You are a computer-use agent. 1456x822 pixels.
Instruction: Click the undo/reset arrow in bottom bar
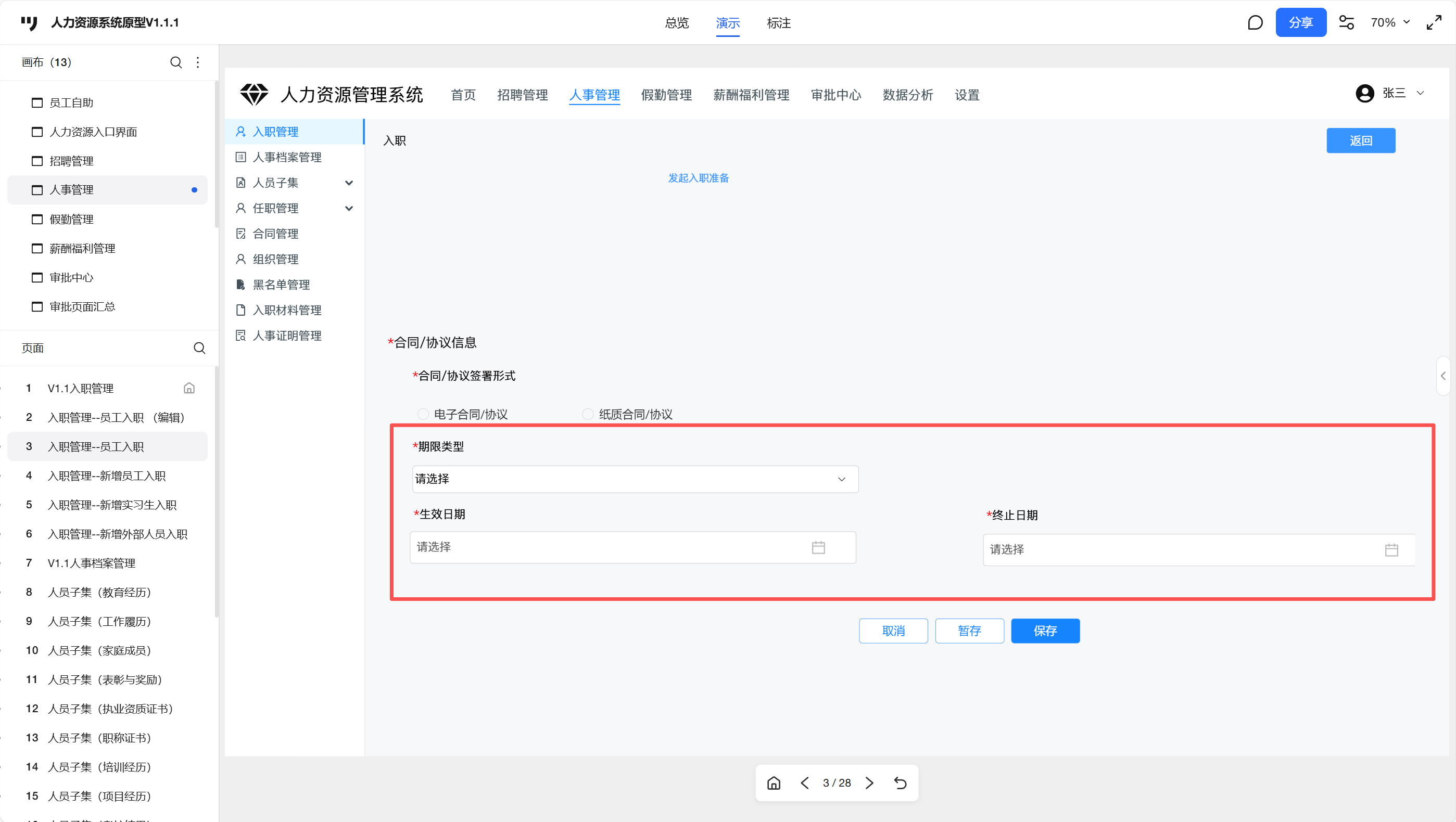901,783
